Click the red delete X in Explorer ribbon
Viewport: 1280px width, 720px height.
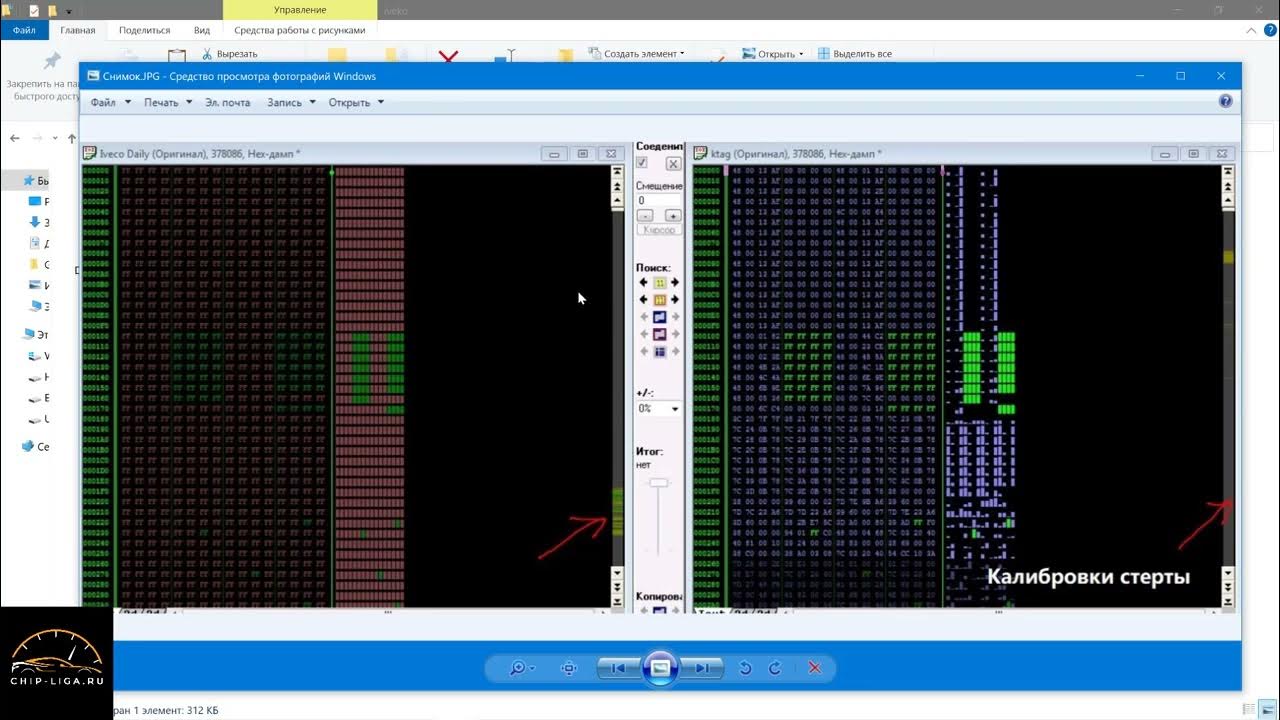[x=448, y=56]
